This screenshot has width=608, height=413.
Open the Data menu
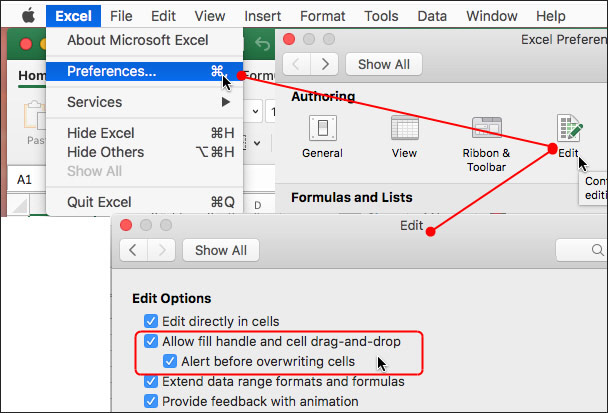pos(432,16)
